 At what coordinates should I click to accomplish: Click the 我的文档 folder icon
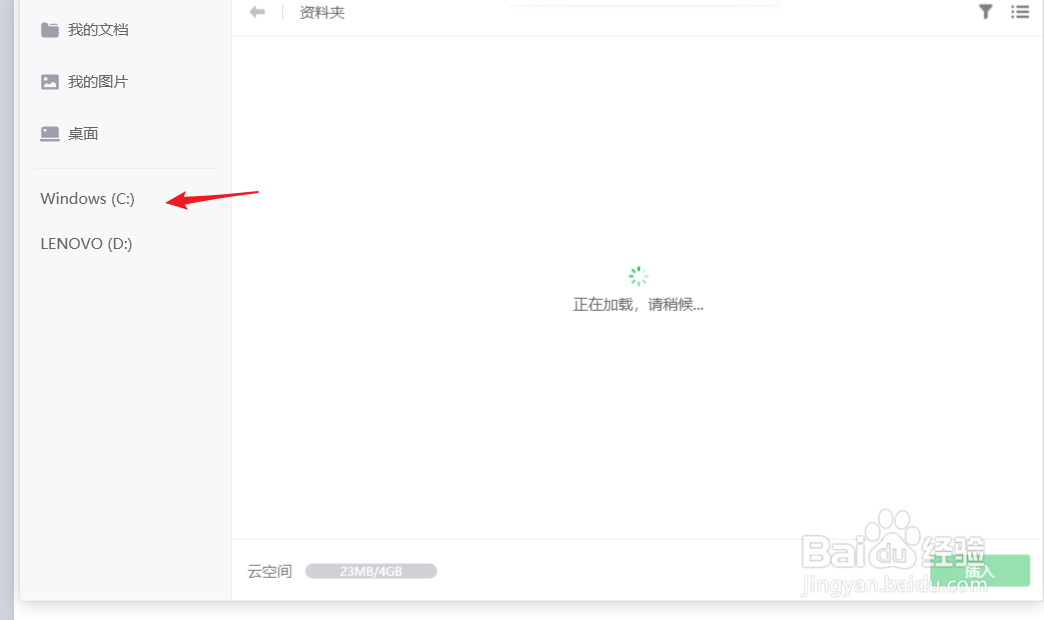coord(50,29)
